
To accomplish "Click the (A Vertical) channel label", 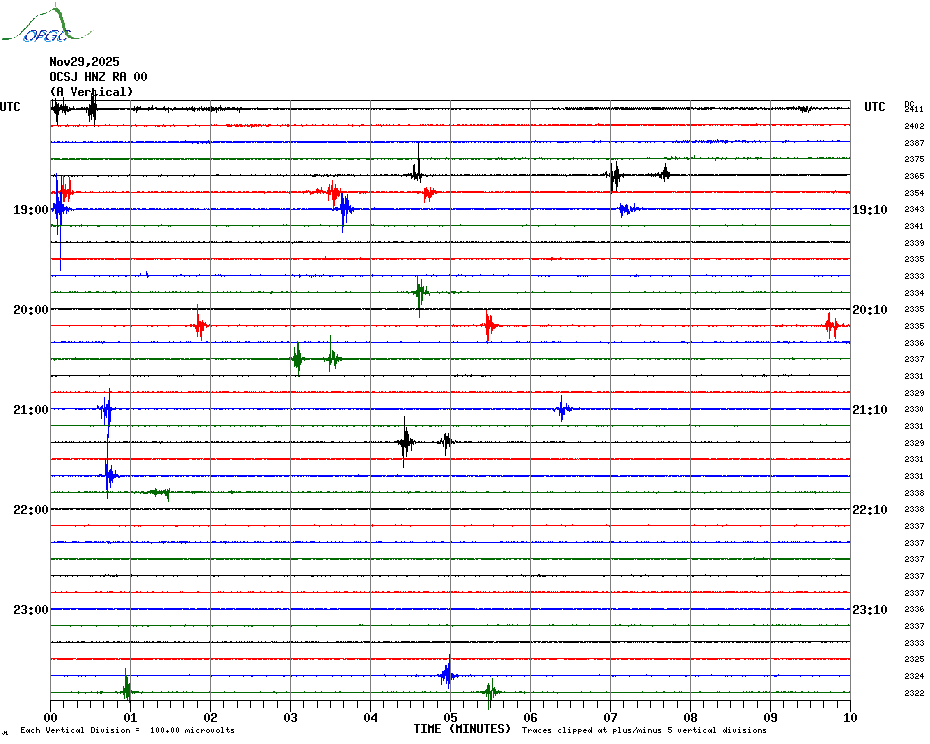I will coord(91,92).
